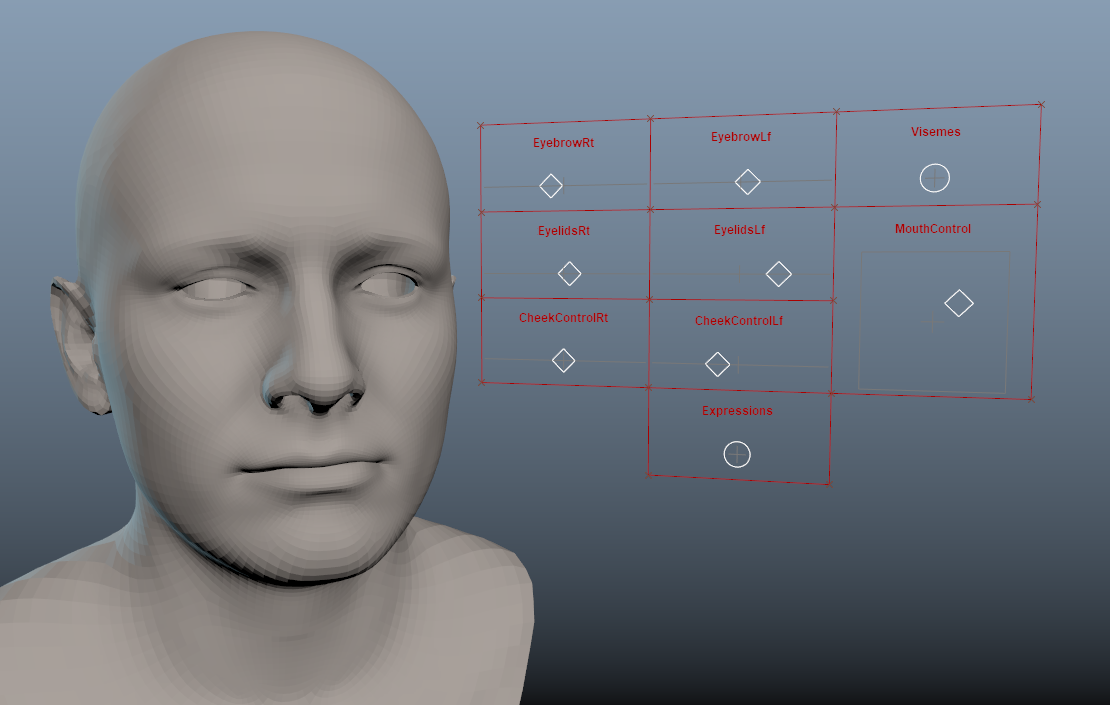The width and height of the screenshot is (1110, 705).
Task: Click the EyelidsLf panel label
Action: point(739,229)
